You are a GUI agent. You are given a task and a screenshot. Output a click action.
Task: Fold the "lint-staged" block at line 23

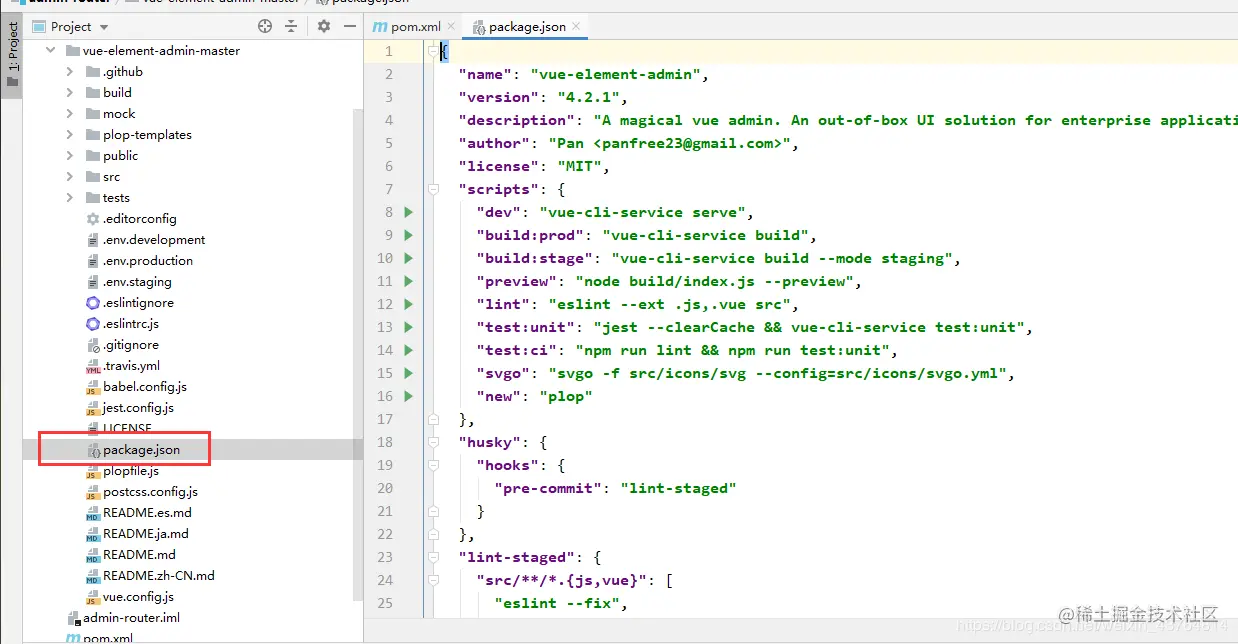[433, 557]
